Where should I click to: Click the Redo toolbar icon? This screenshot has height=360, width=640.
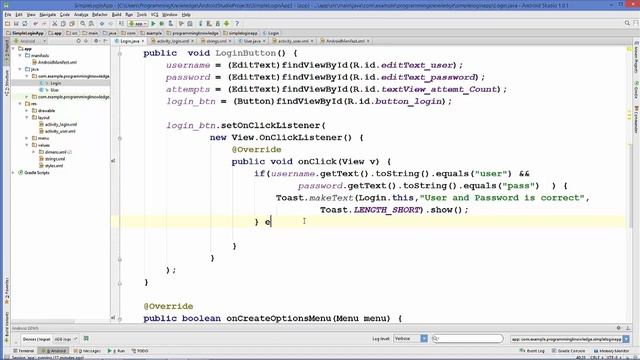point(44,24)
